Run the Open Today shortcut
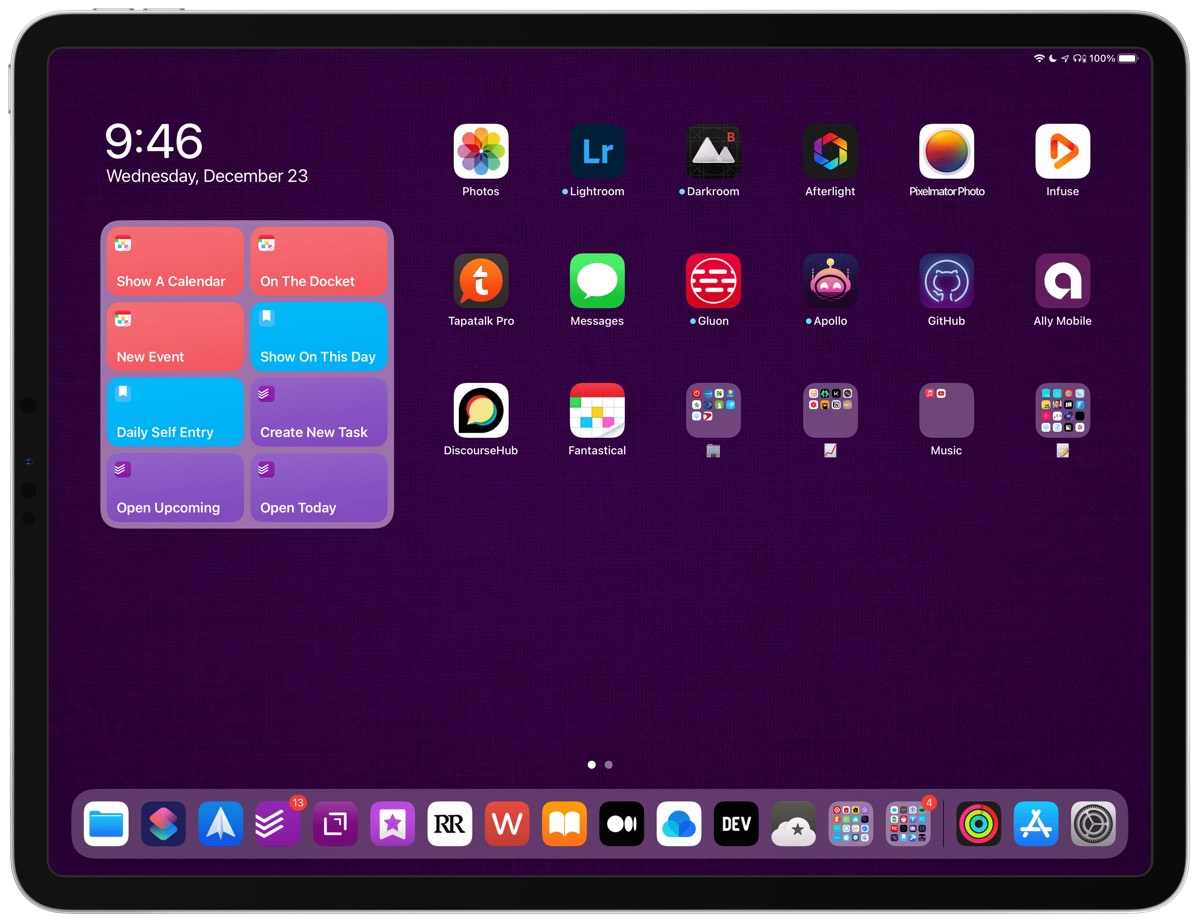 coord(319,488)
